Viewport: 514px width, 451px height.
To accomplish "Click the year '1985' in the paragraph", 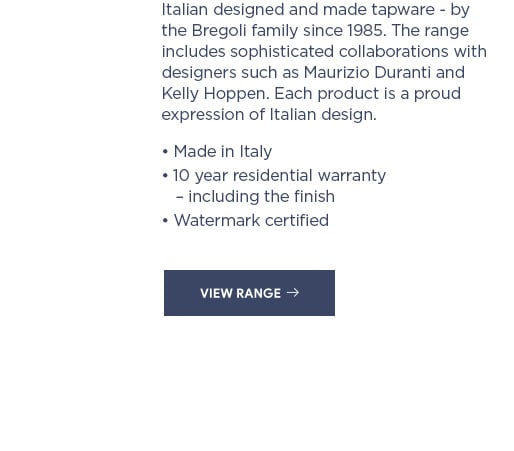I will click(x=367, y=31).
